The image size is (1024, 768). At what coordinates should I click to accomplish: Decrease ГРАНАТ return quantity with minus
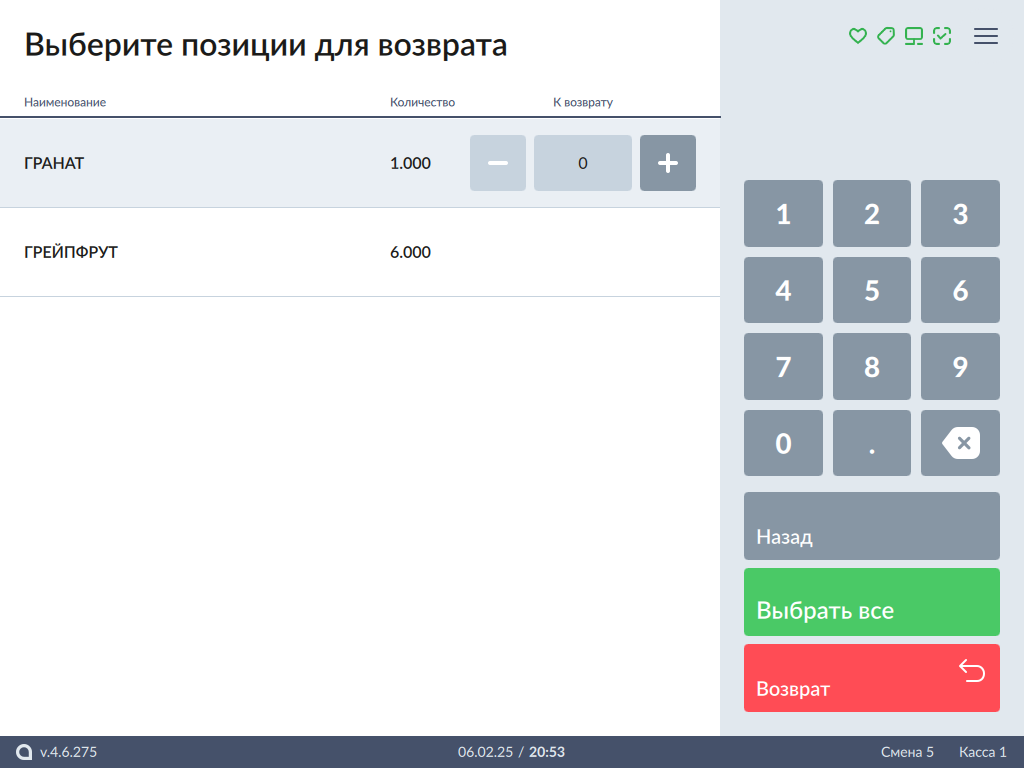click(x=497, y=163)
